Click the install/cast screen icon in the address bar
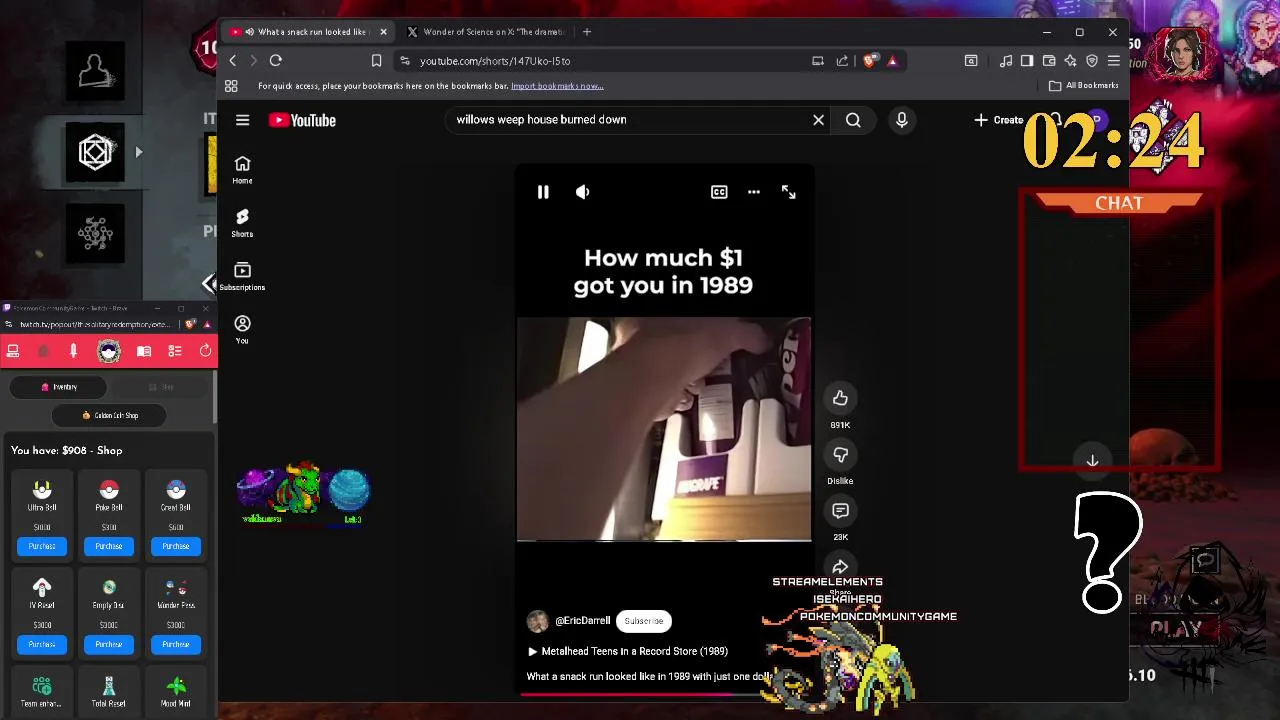 [x=818, y=61]
